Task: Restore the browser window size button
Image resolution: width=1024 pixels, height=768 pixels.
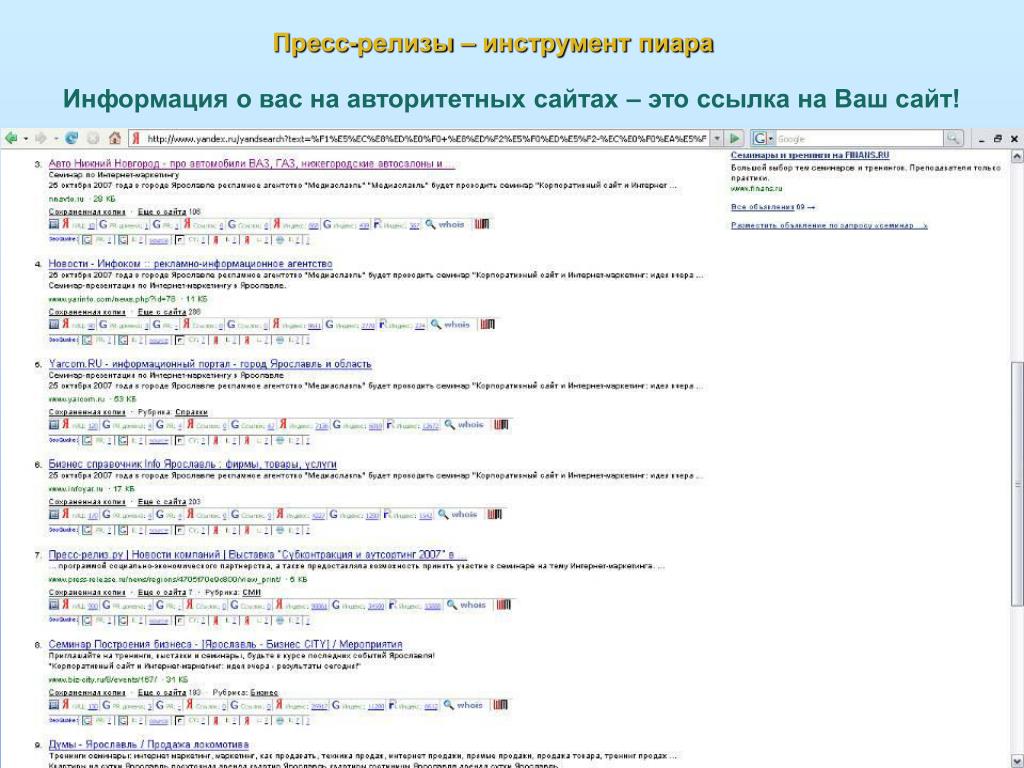Action: (x=997, y=138)
